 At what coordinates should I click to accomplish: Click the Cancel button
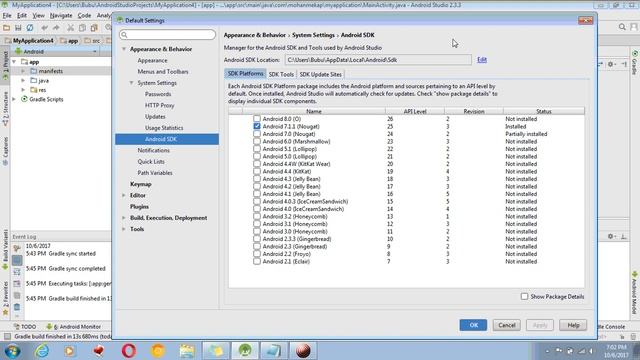pyautogui.click(x=507, y=325)
